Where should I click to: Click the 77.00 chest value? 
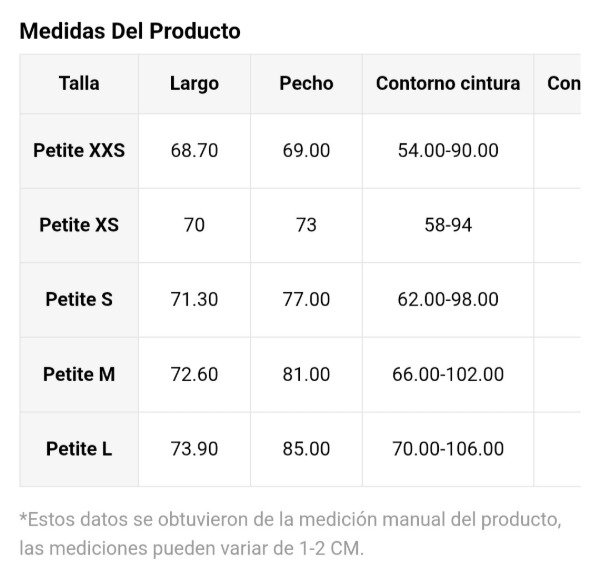click(x=306, y=299)
